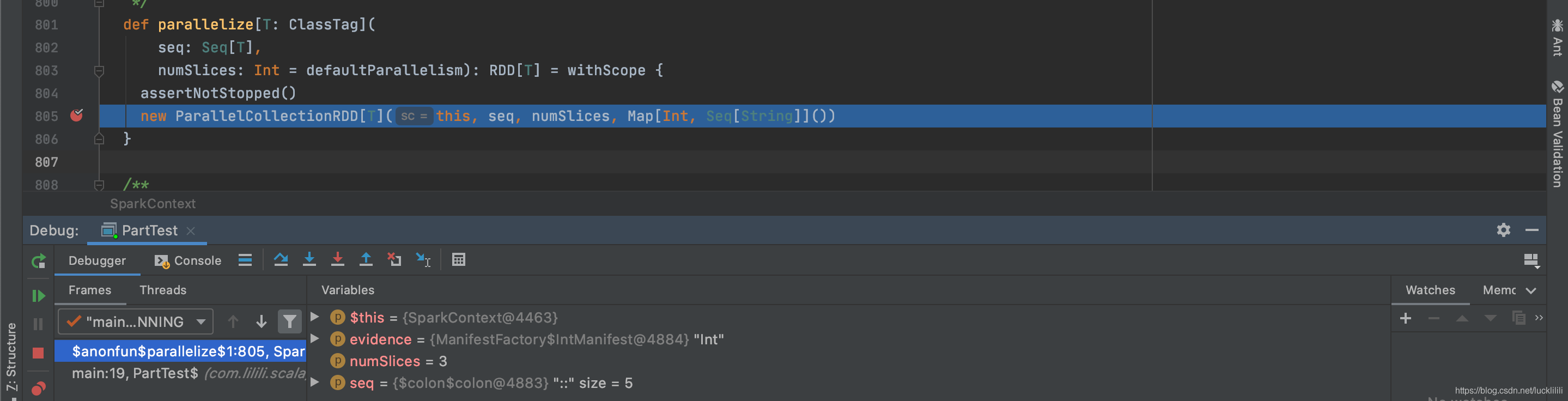Image resolution: width=1568 pixels, height=401 pixels.
Task: Click the parallelize method name on line 801
Action: coord(206,25)
